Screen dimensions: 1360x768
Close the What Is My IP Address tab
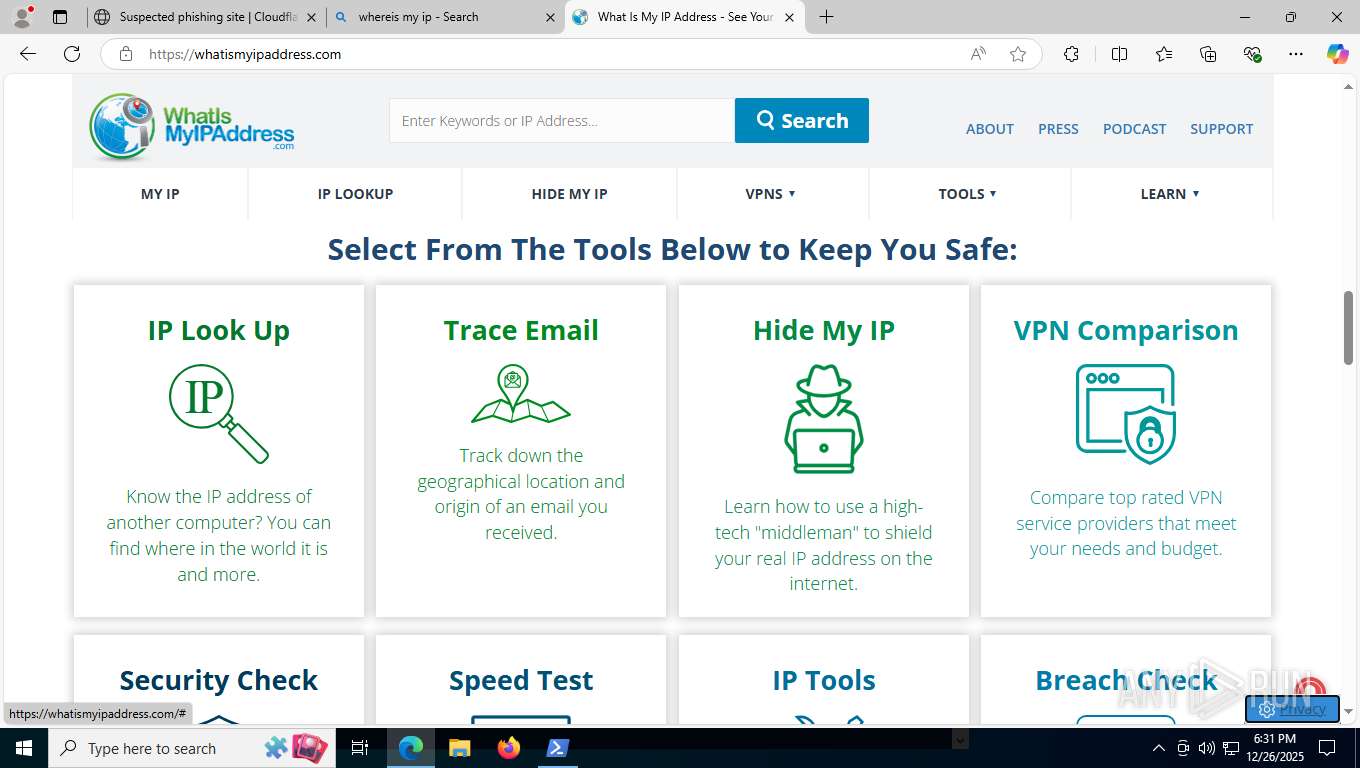pyautogui.click(x=789, y=17)
